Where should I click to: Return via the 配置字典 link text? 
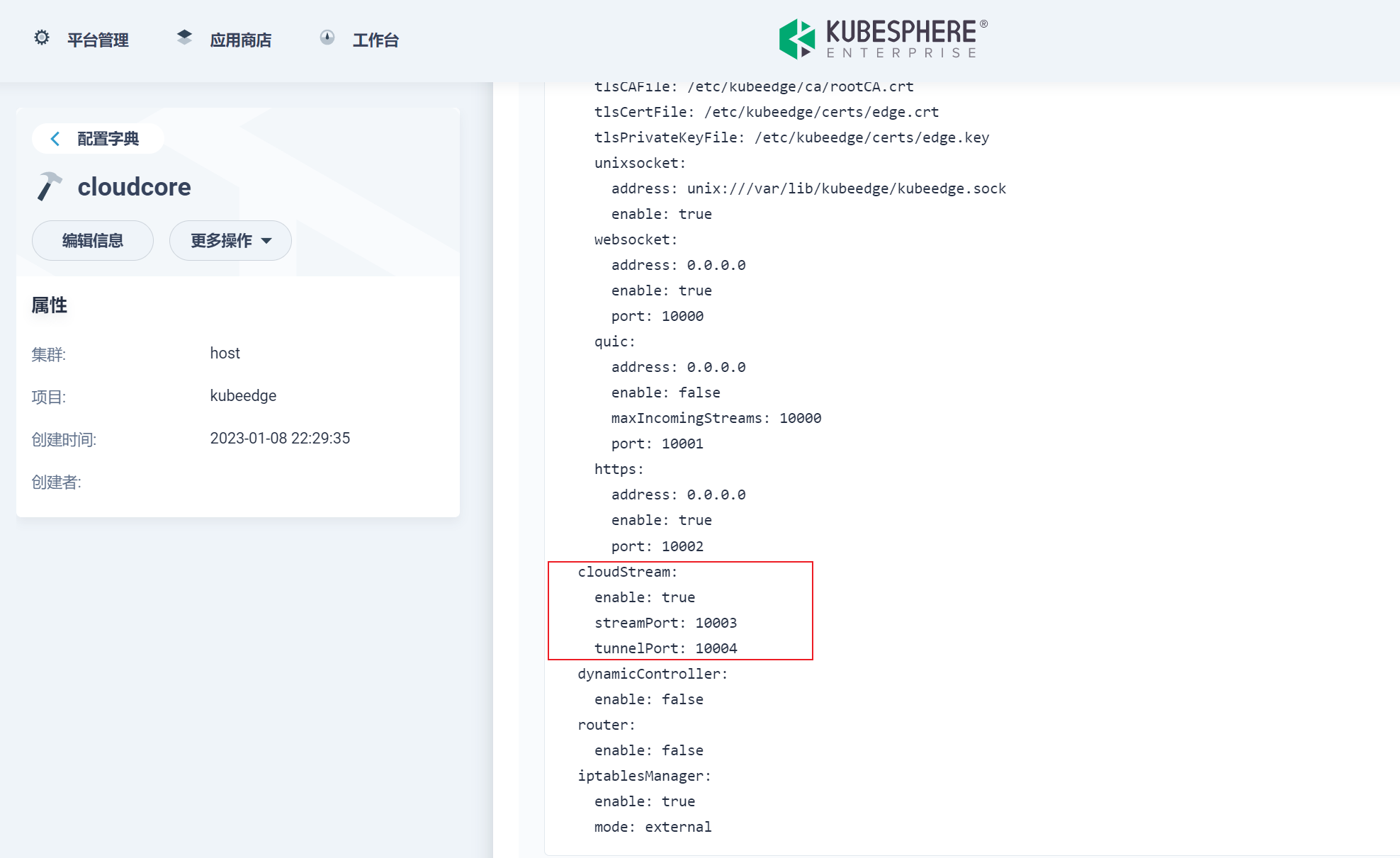point(108,139)
